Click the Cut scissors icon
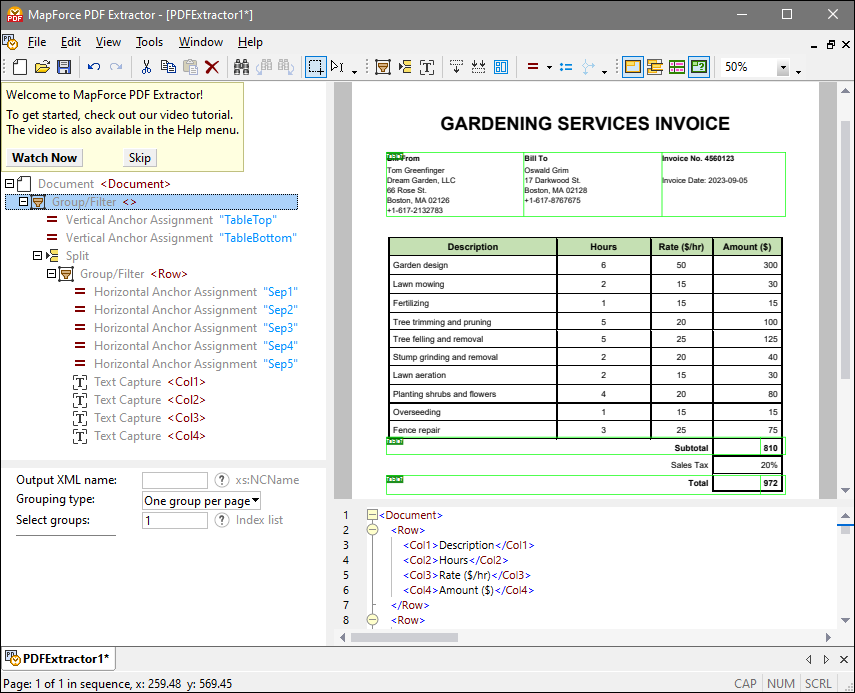This screenshot has height=693, width=855. (x=146, y=67)
